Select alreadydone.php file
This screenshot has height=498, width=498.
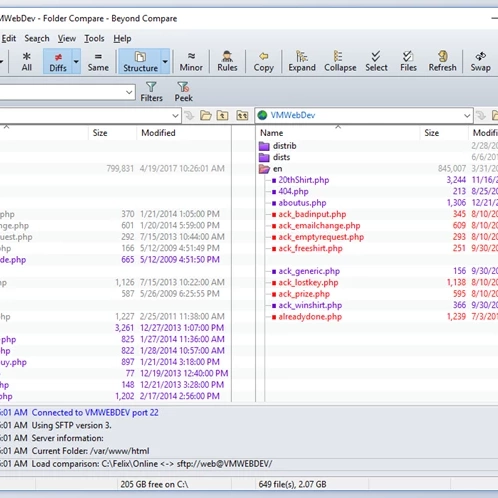[310, 317]
